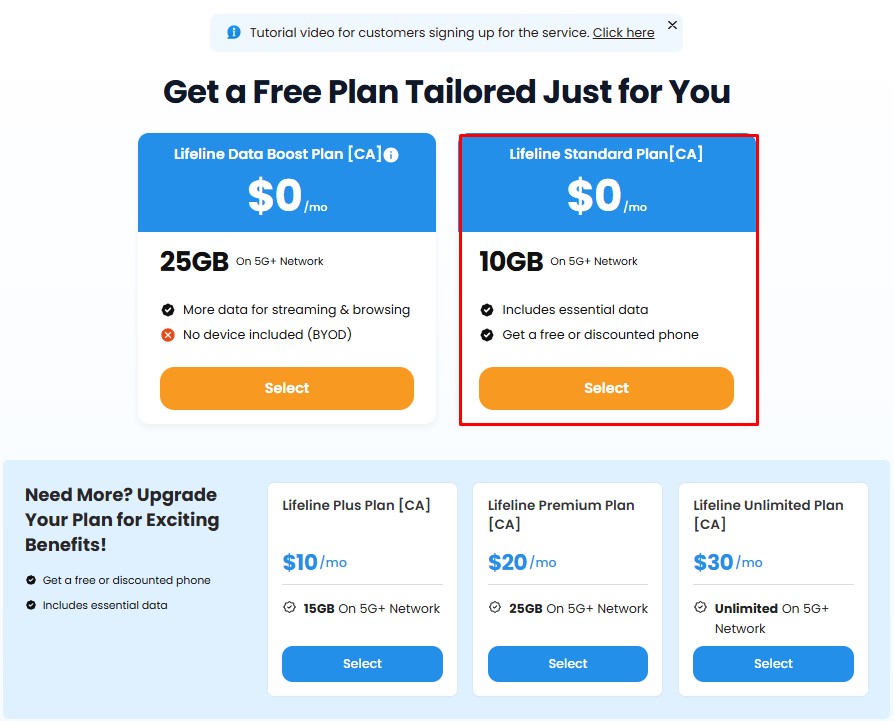Click checkmark beside More data for streaming
The image size is (894, 721).
168,309
